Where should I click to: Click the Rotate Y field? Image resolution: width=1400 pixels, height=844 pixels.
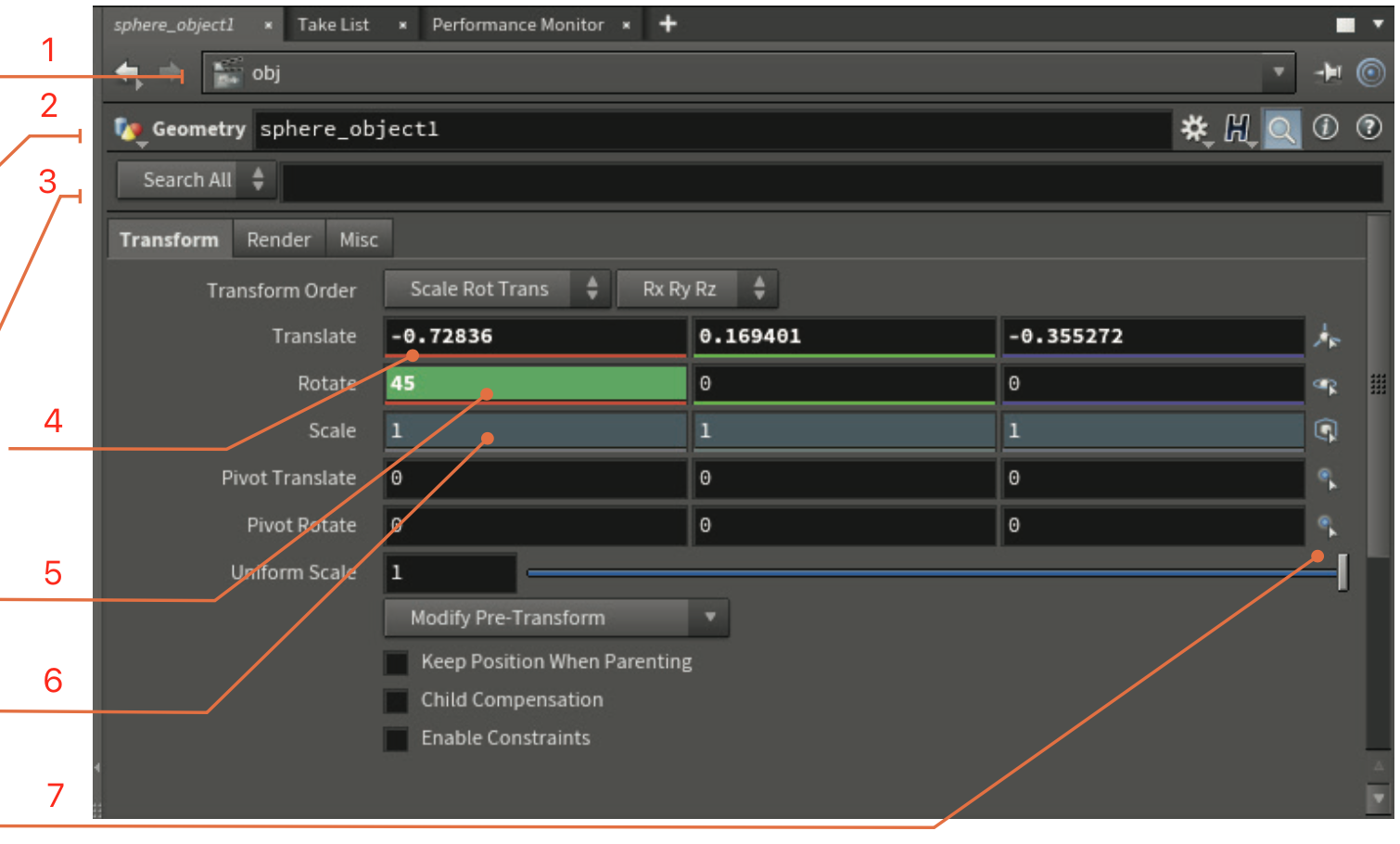coord(845,384)
